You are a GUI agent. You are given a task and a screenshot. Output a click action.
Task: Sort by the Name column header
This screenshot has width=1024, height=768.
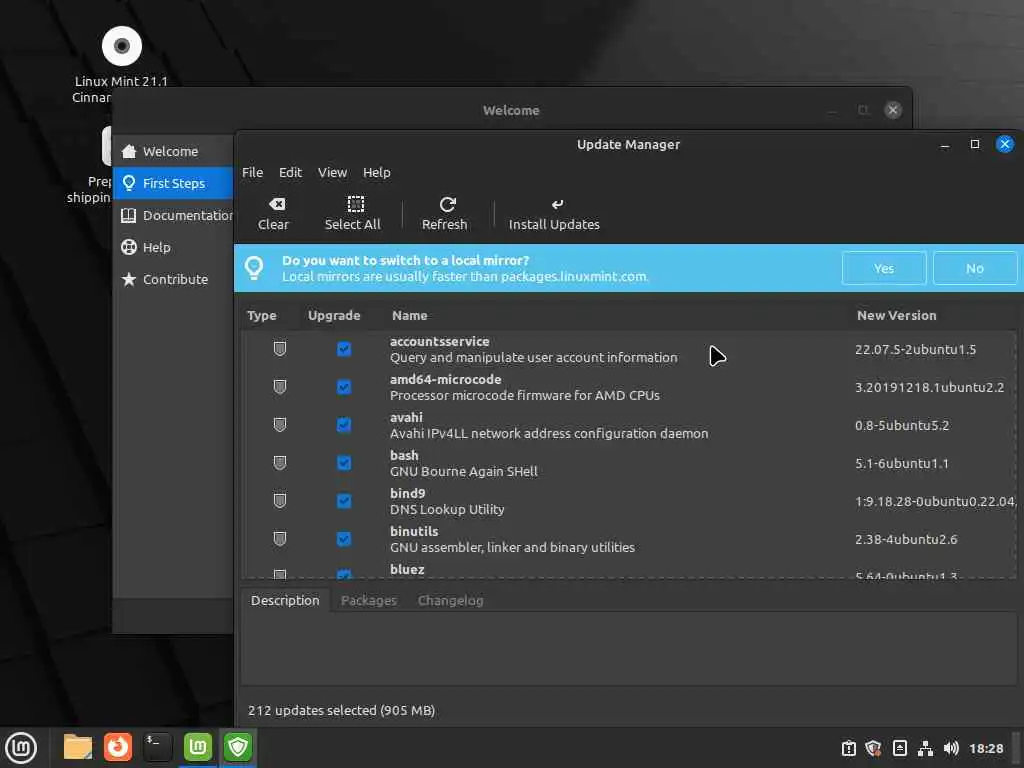pyautogui.click(x=409, y=315)
